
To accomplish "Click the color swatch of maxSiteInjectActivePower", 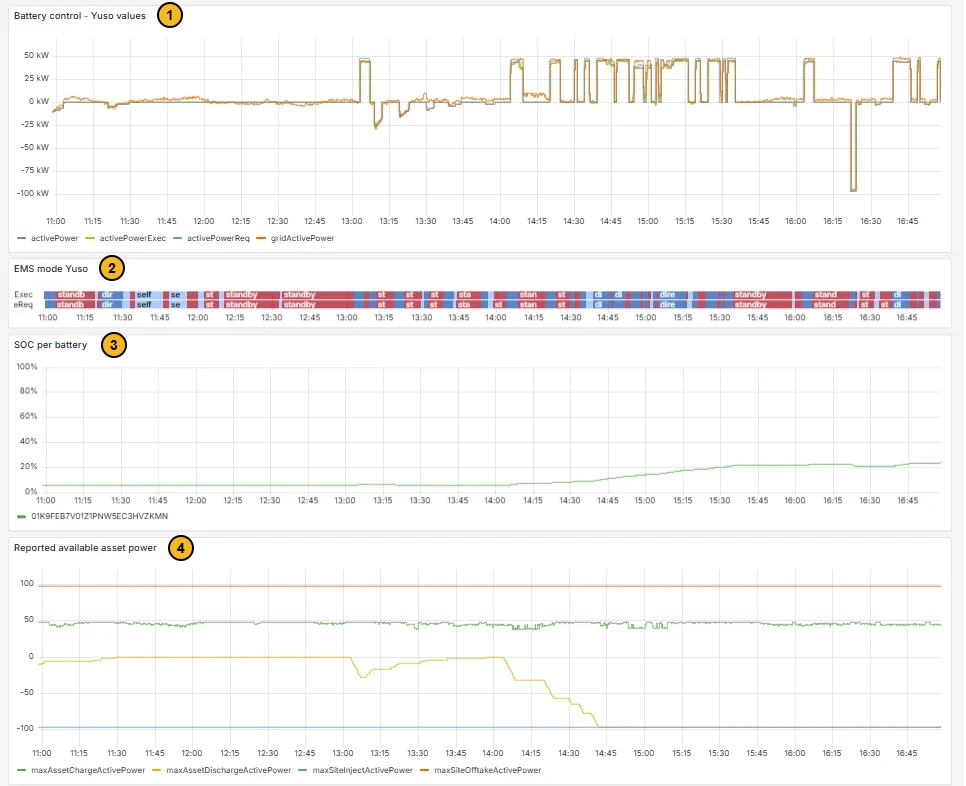I will (302, 770).
